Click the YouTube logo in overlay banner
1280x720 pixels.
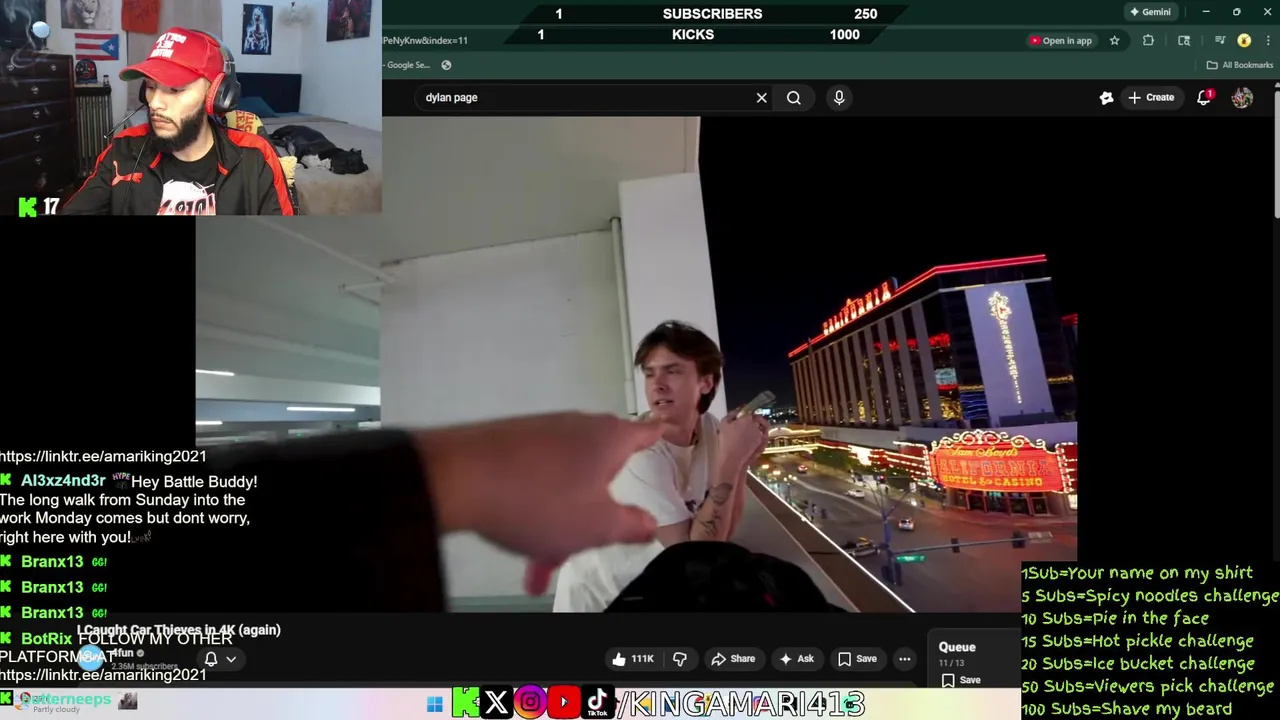coord(564,703)
